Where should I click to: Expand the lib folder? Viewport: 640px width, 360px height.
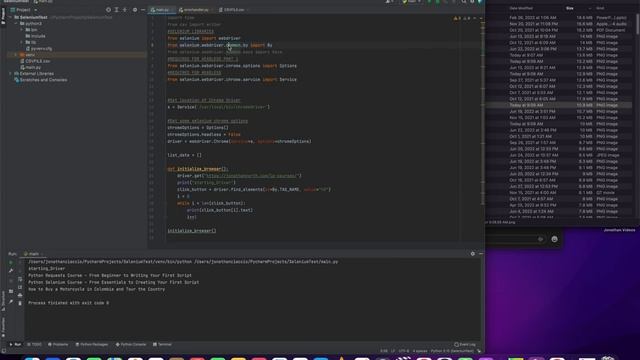pos(22,42)
